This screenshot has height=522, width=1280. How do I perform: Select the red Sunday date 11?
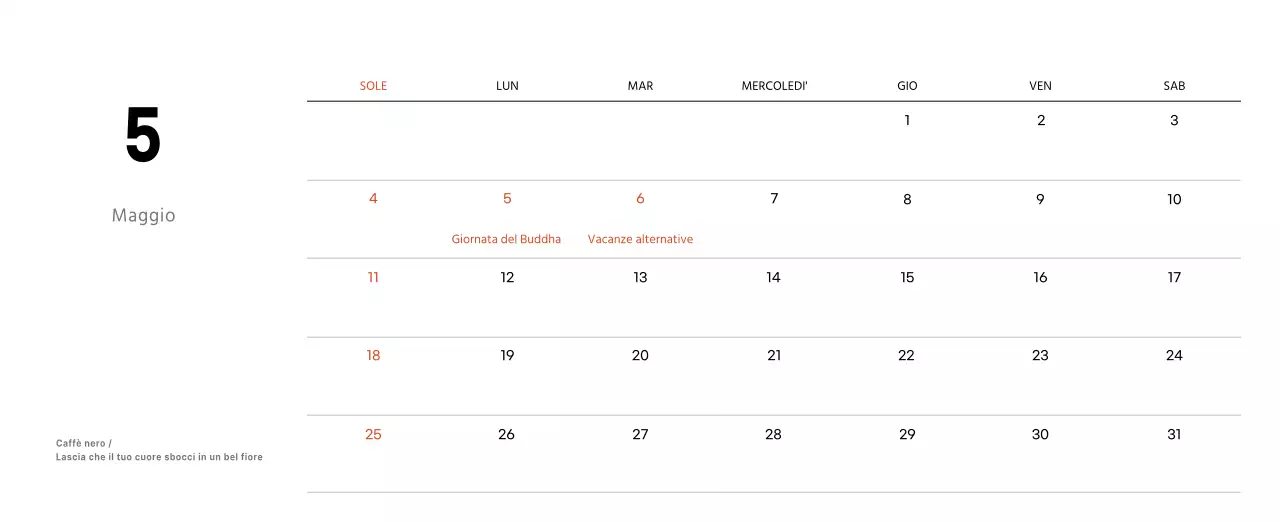click(x=373, y=278)
